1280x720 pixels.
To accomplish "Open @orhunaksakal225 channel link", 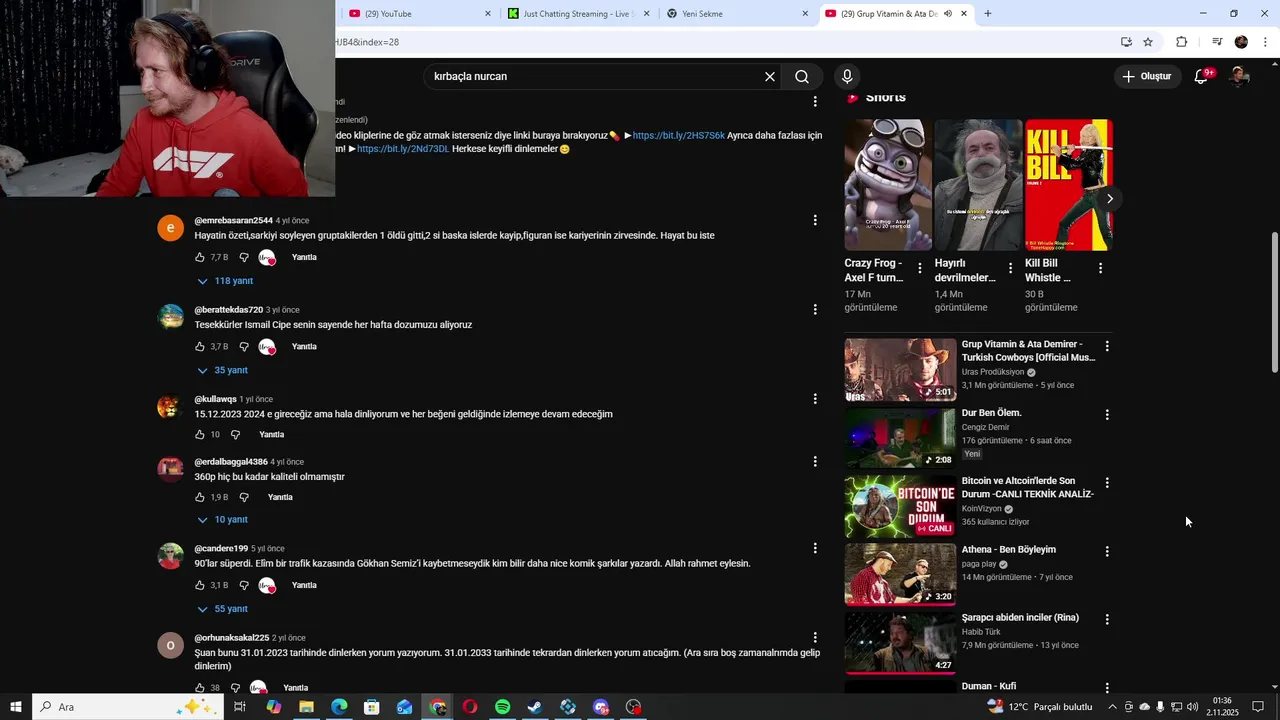I will click(232, 638).
